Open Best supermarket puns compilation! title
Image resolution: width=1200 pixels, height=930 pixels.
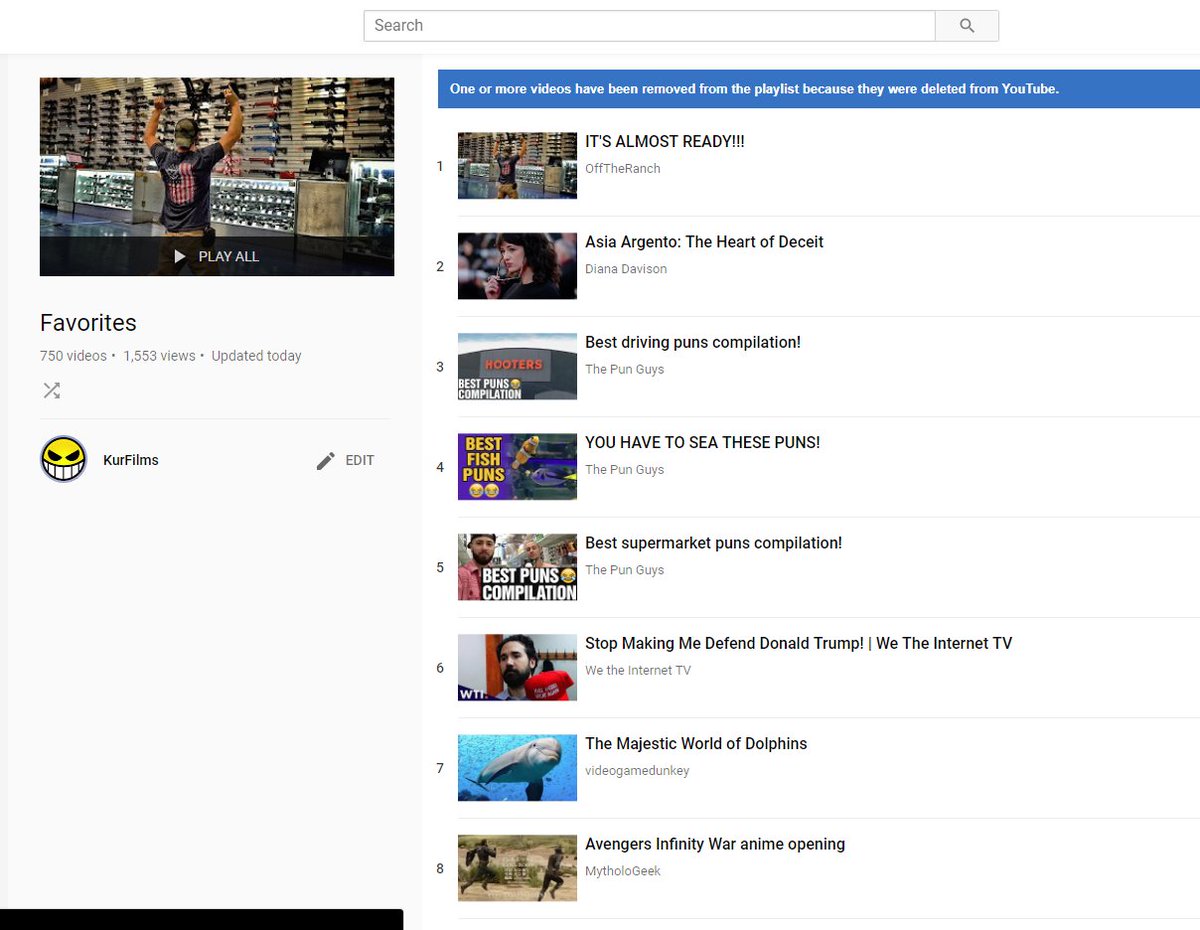(713, 543)
